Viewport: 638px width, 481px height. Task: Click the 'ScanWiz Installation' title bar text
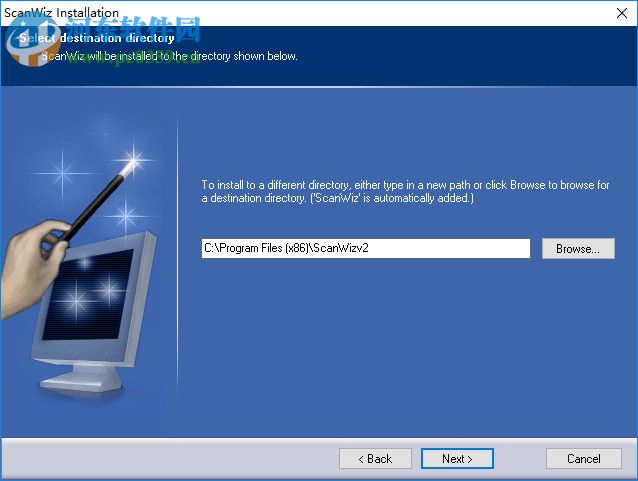tap(61, 13)
